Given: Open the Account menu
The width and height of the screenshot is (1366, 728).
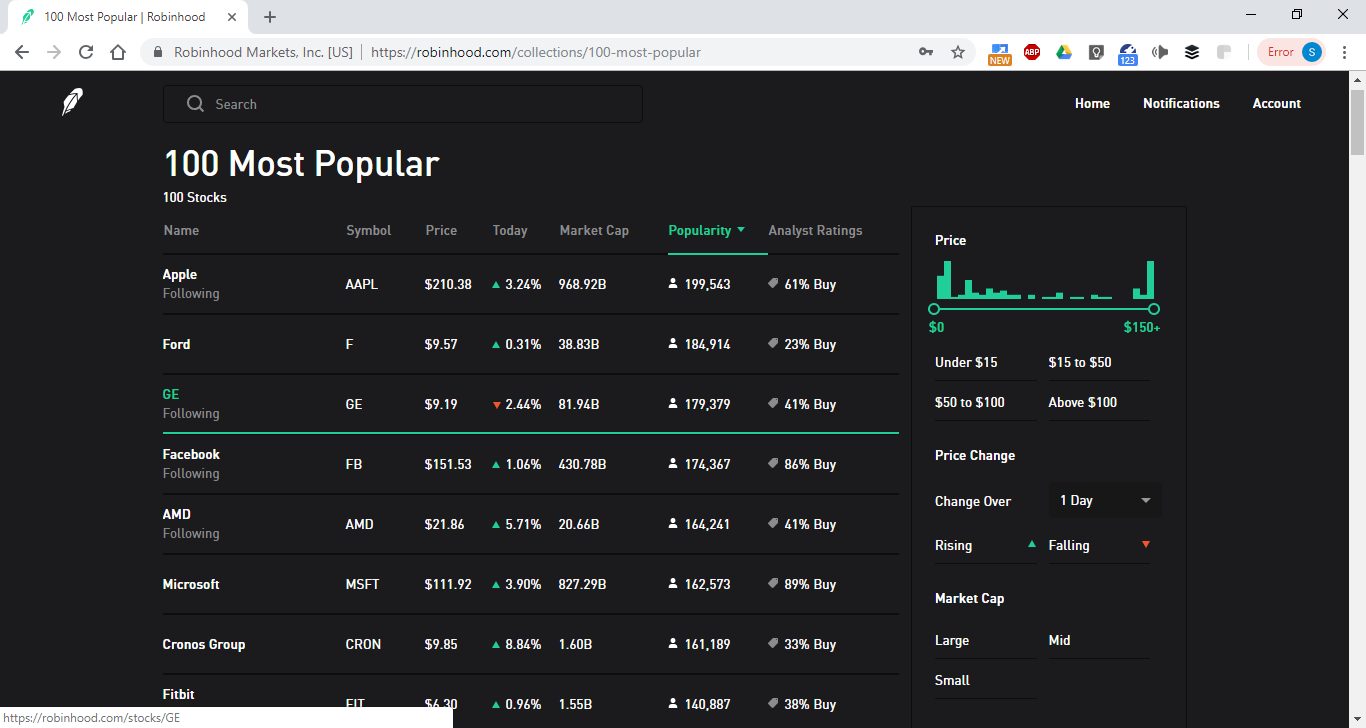Looking at the screenshot, I should click(x=1277, y=103).
